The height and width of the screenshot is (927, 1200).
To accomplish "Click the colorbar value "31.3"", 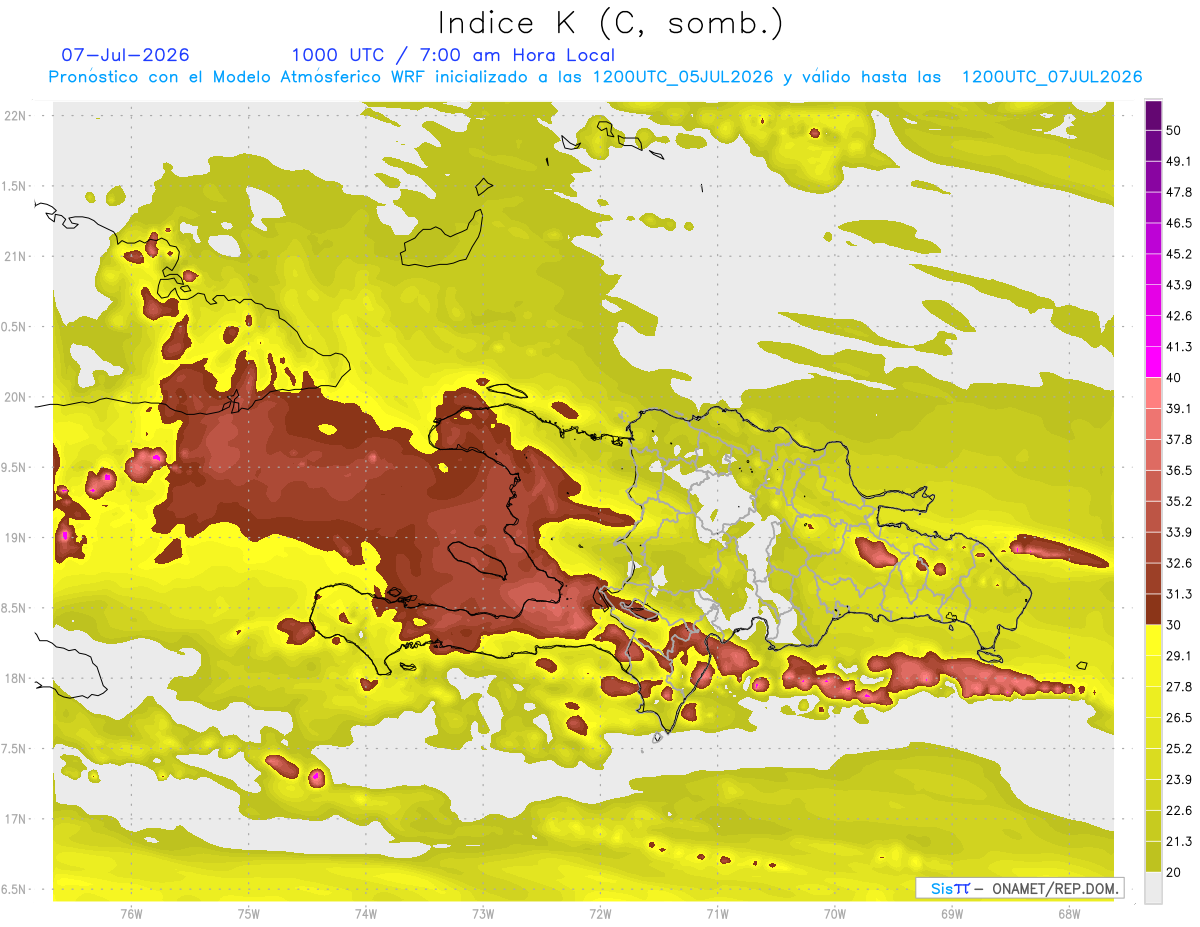I will pyautogui.click(x=1179, y=594).
